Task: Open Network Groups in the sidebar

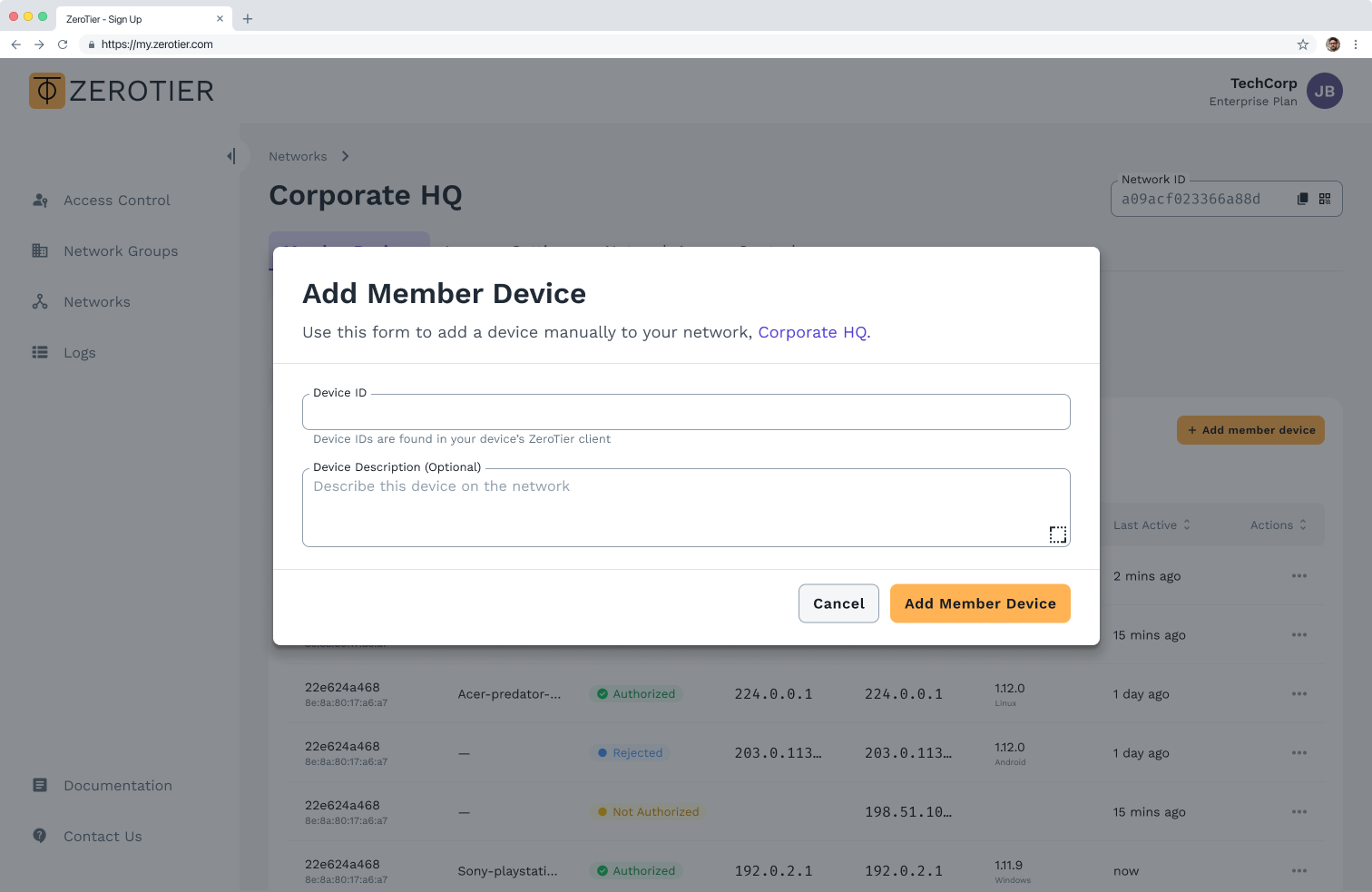Action: click(121, 251)
